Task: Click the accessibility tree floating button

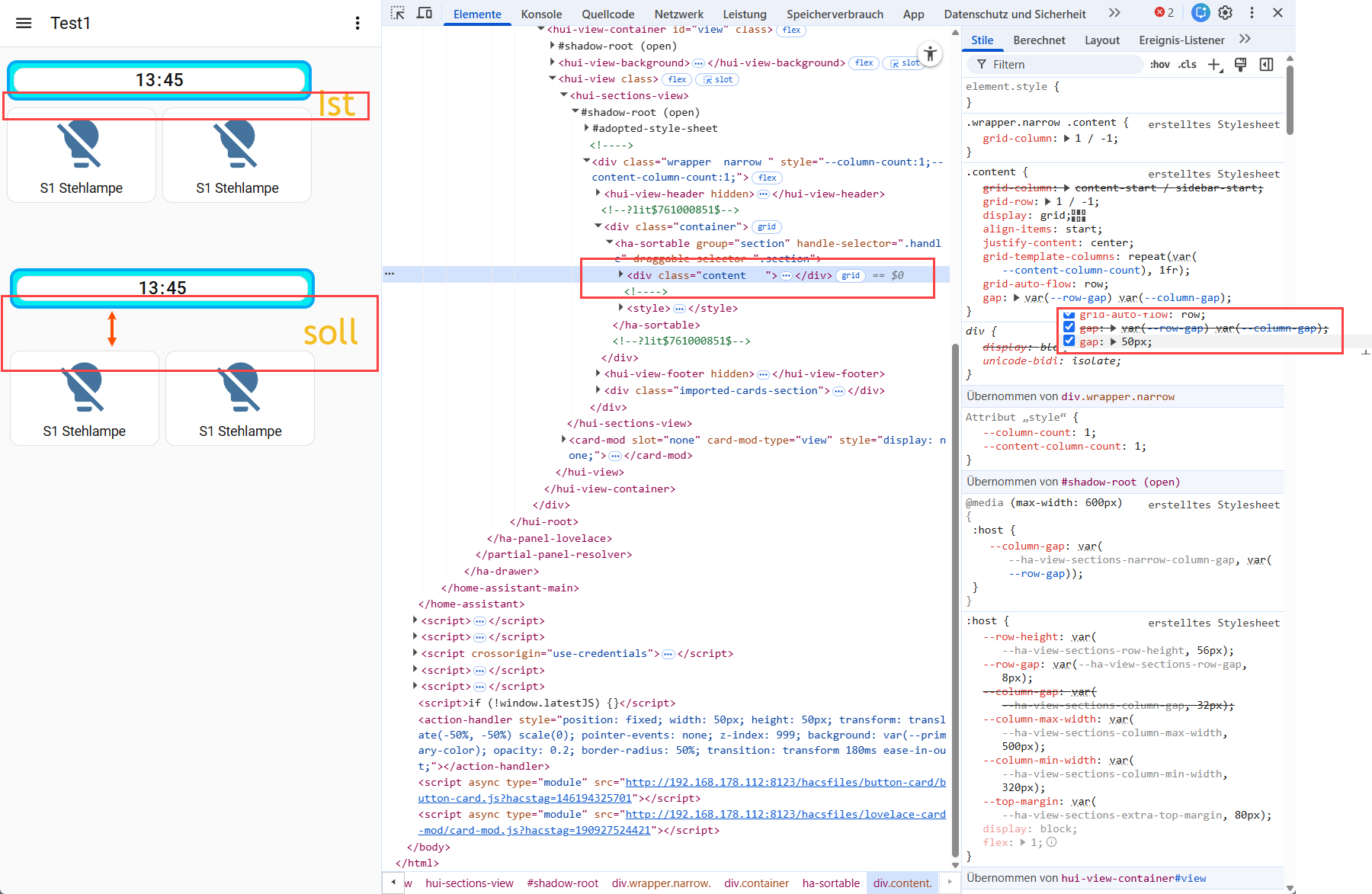Action: (x=930, y=53)
